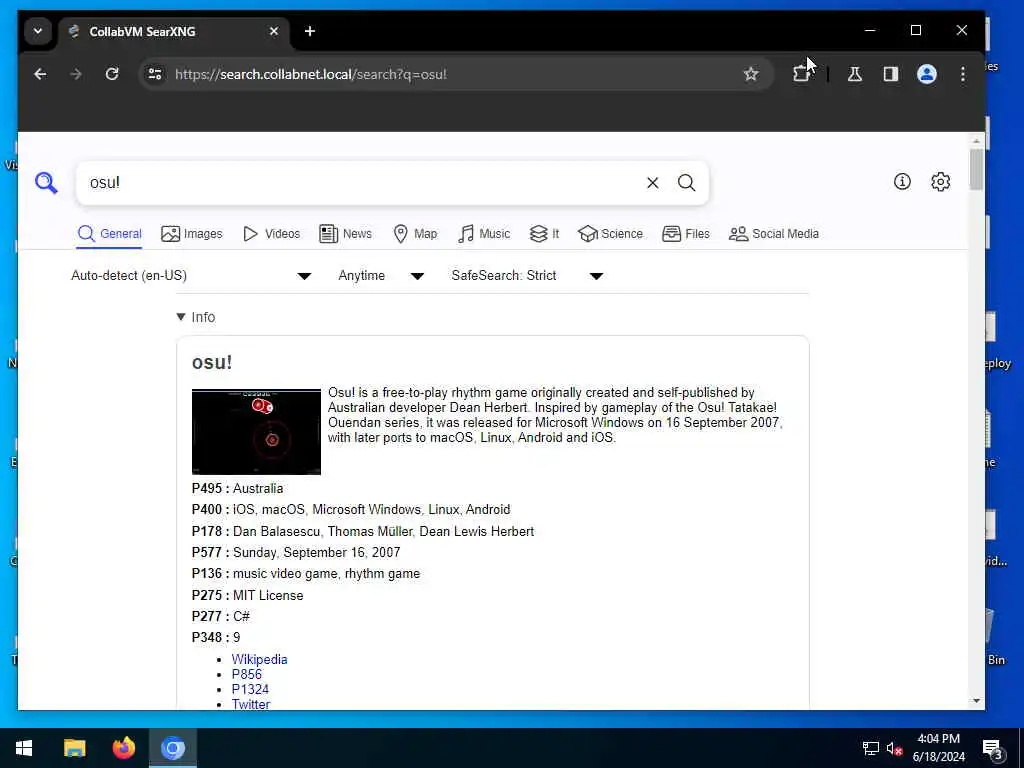Open the search info page icon
The height and width of the screenshot is (768, 1024).
902,182
